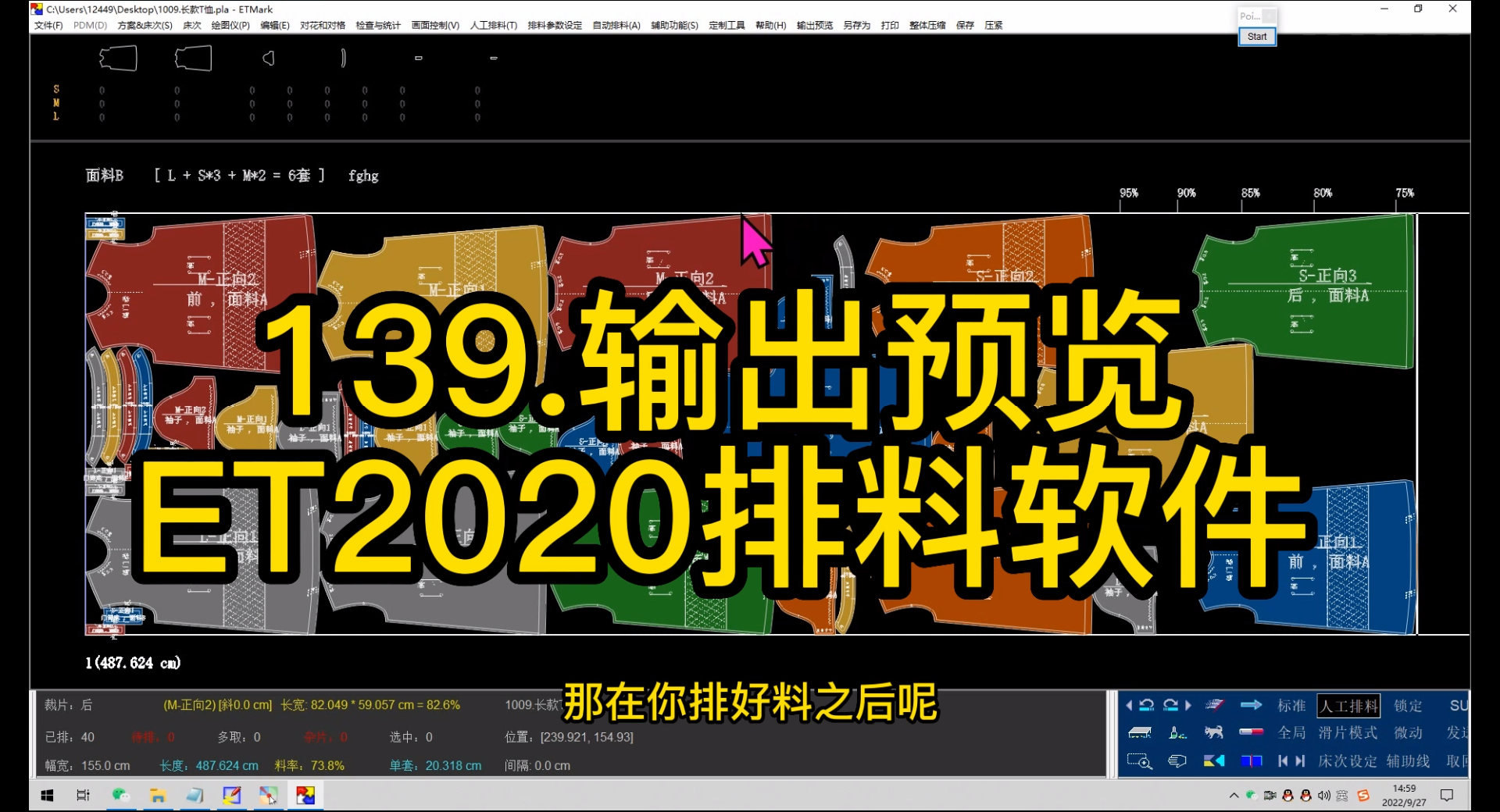This screenshot has height=812, width=1500.
Task: Select the first garment body piece thumbnail
Action: pos(118,59)
